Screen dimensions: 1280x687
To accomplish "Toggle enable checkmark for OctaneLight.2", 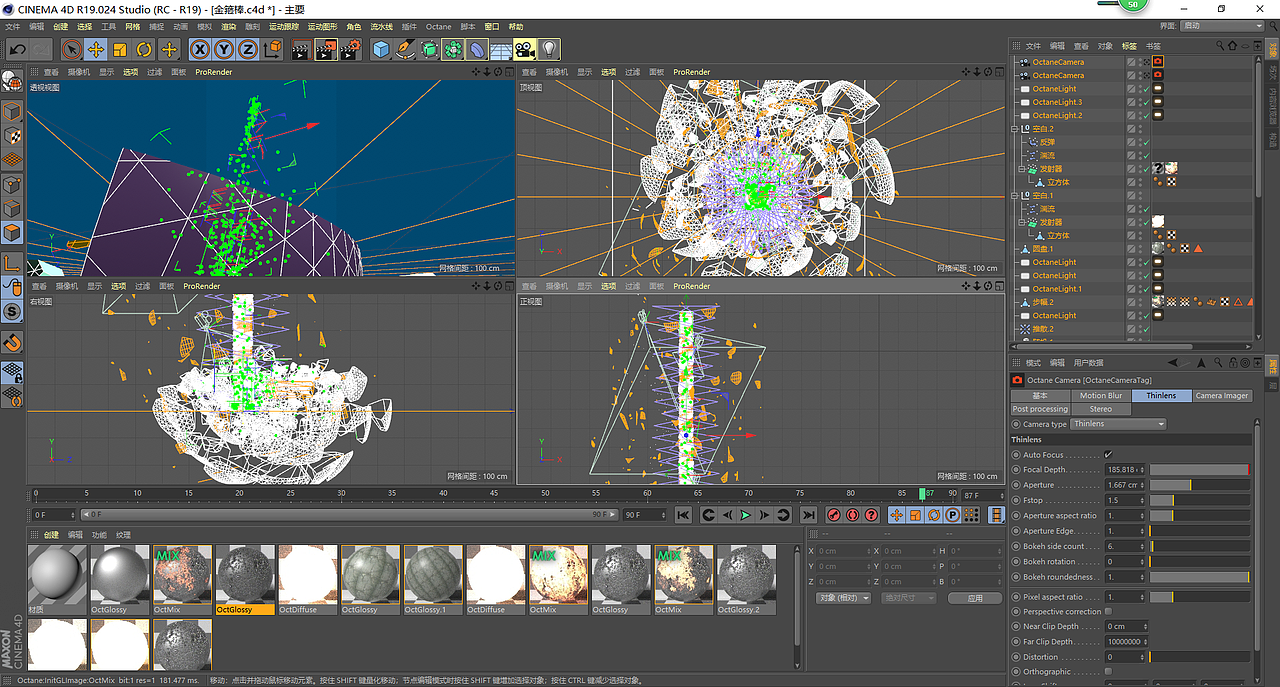I will point(1145,116).
